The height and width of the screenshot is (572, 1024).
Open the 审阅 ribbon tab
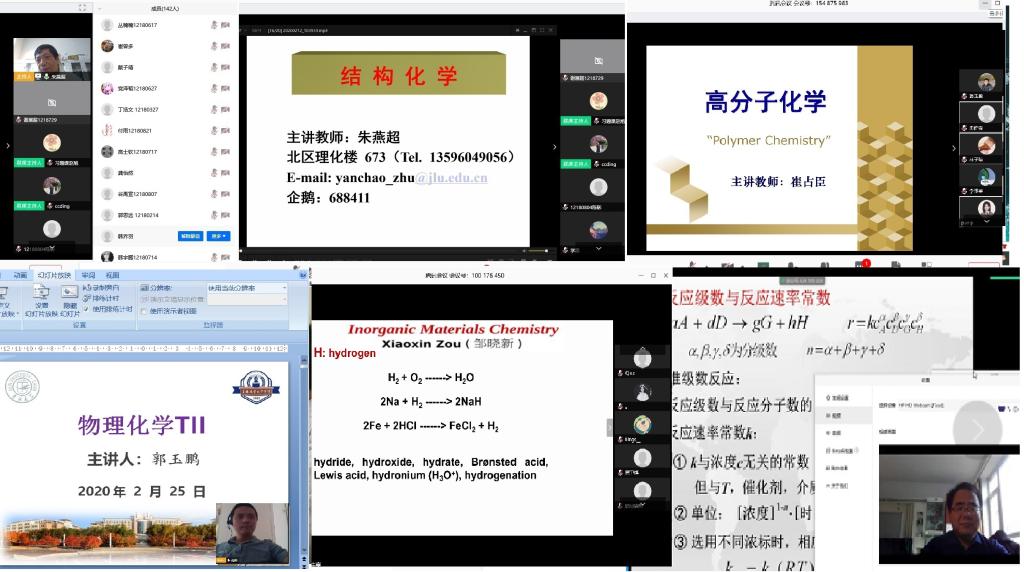click(x=89, y=275)
